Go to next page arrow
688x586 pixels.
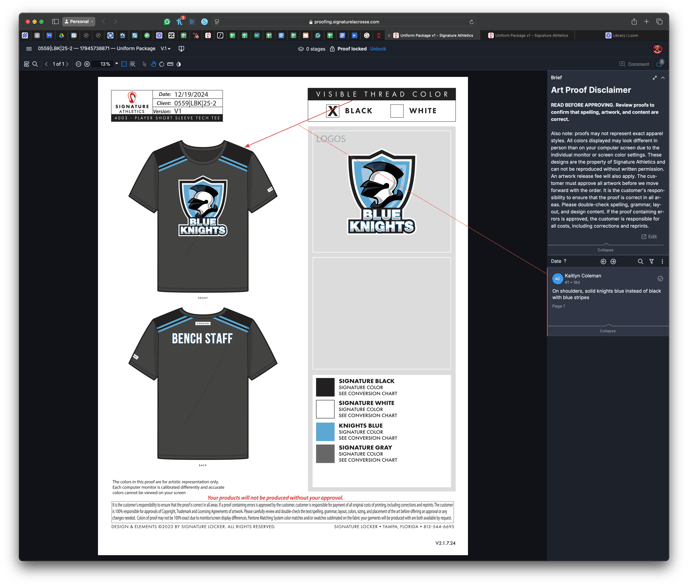[68, 64]
